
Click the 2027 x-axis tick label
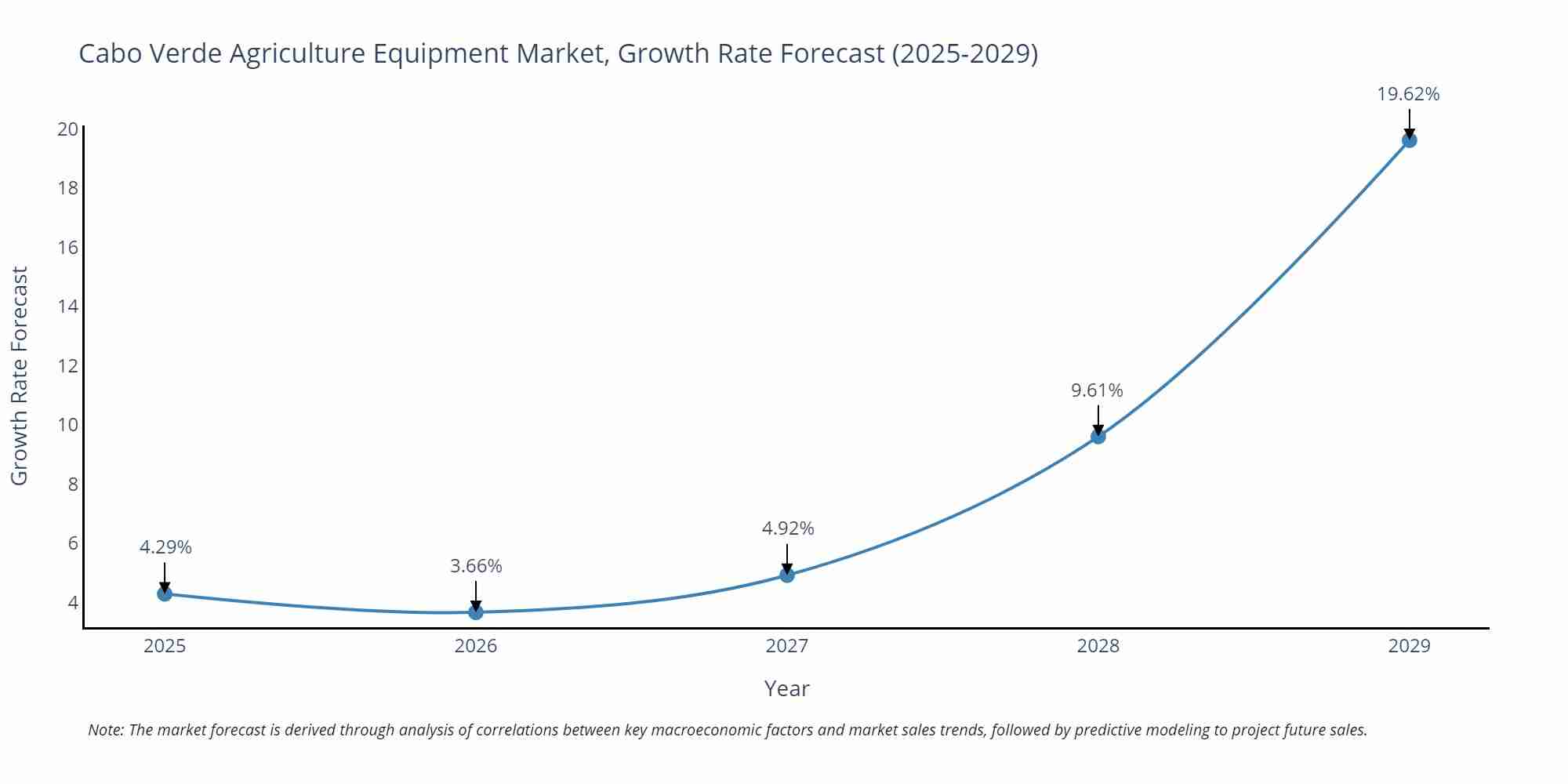787,646
